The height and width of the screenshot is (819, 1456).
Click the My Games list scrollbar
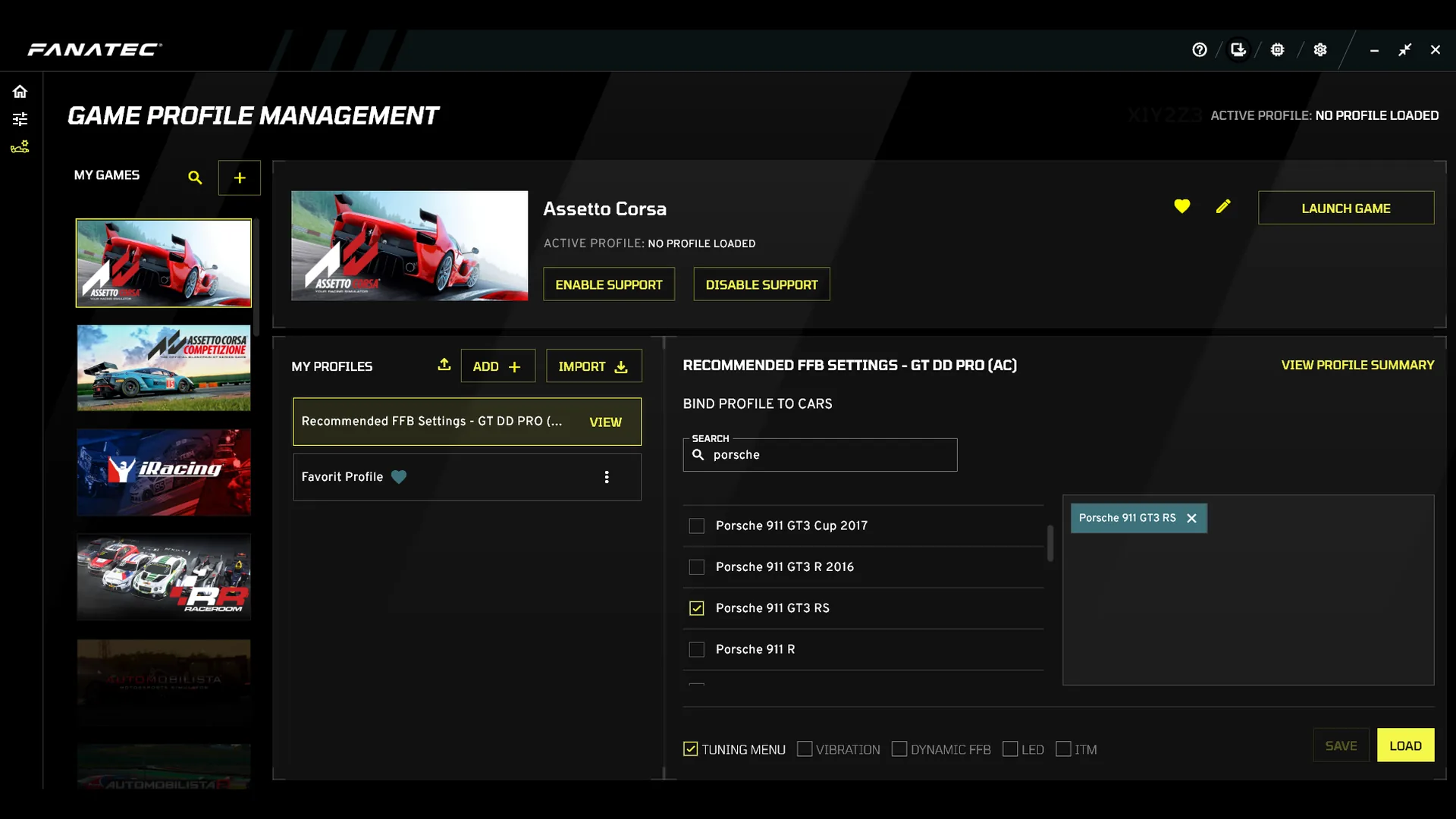[x=257, y=278]
